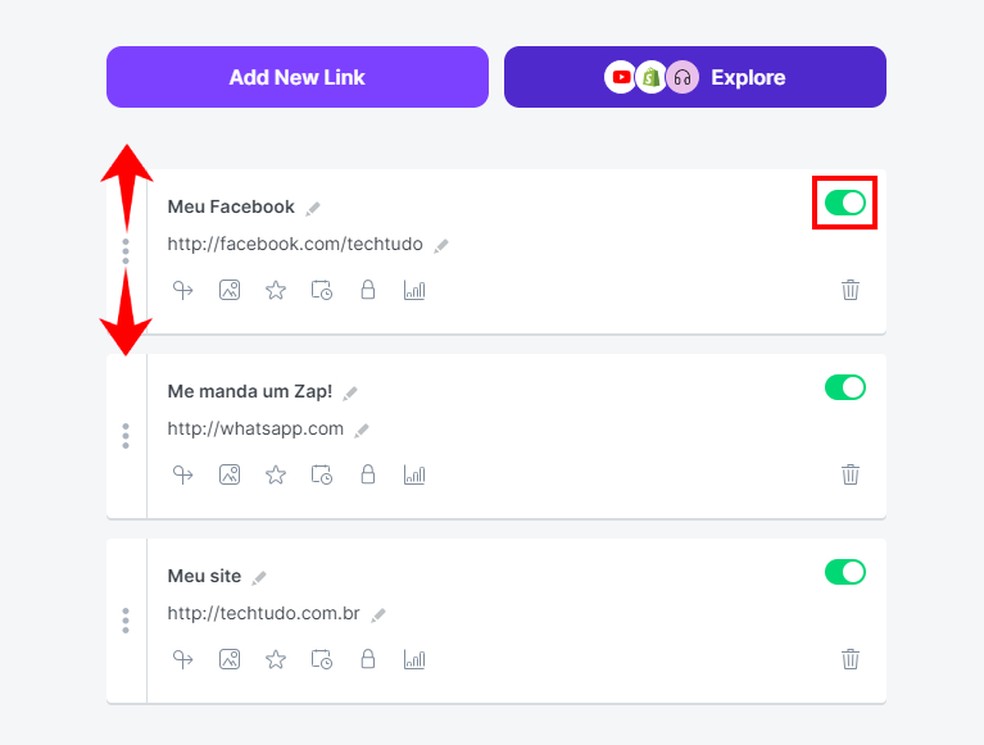Click the headphones icon on the Explore button
The height and width of the screenshot is (745, 984).
(681, 76)
